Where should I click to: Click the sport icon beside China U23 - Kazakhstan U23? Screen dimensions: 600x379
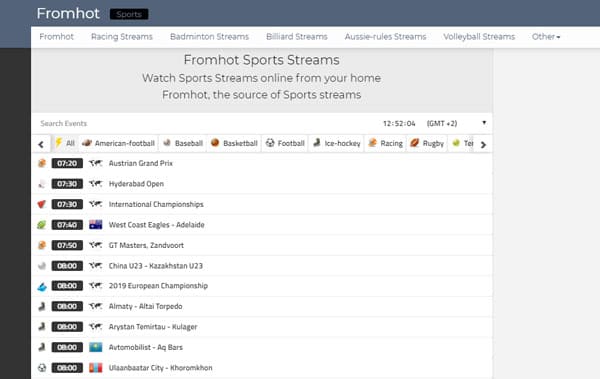42,266
